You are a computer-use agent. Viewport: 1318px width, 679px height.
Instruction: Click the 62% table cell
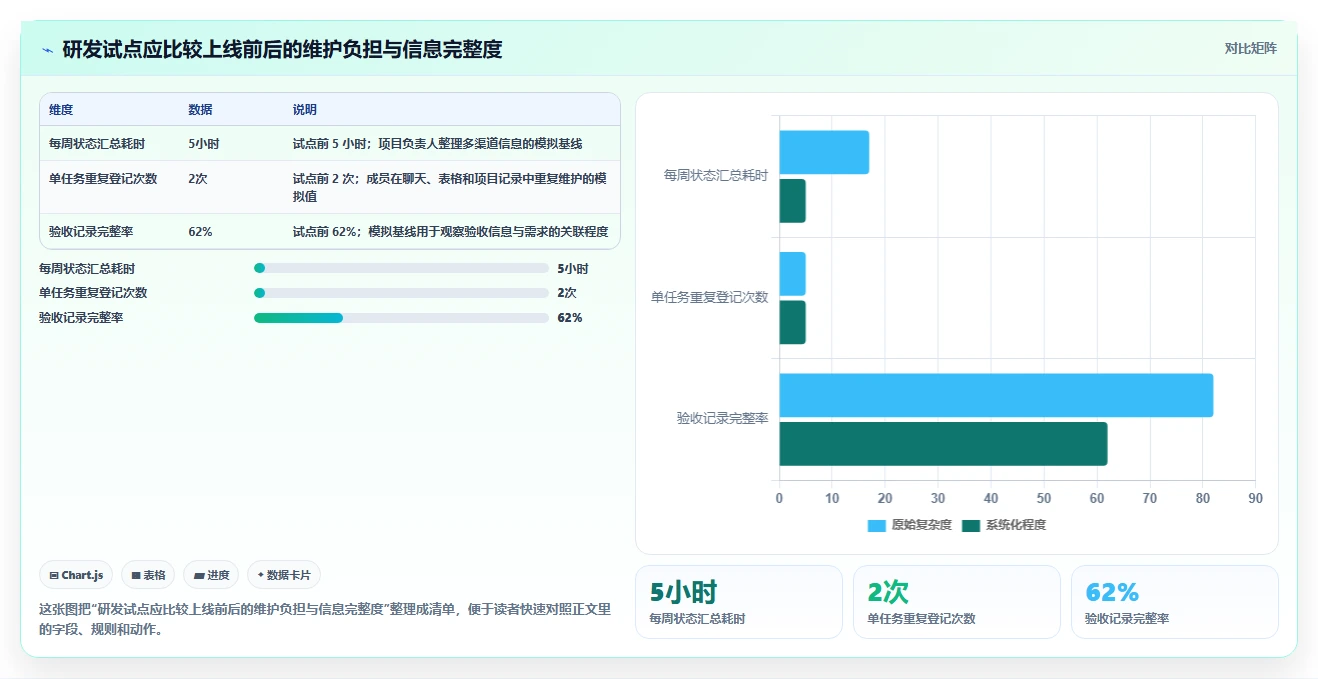click(200, 232)
